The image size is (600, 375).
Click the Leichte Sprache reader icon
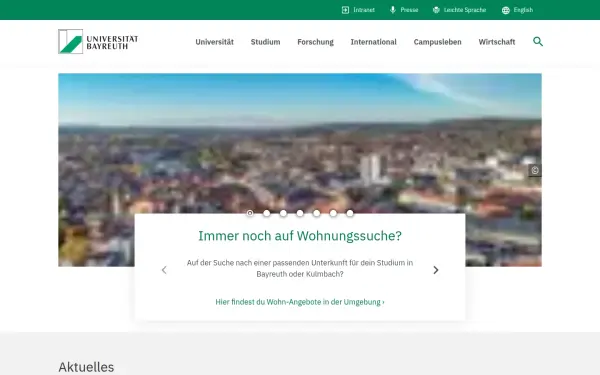pos(436,10)
